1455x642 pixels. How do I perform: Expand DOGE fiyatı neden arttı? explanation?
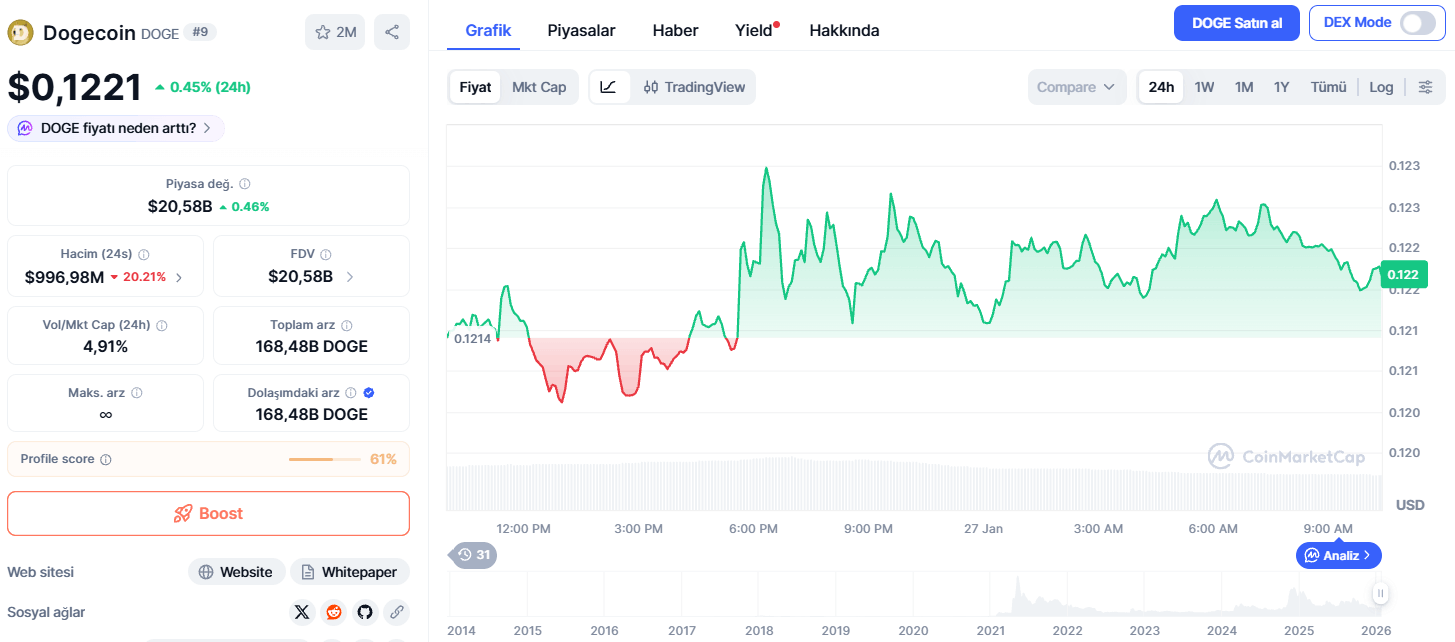116,128
